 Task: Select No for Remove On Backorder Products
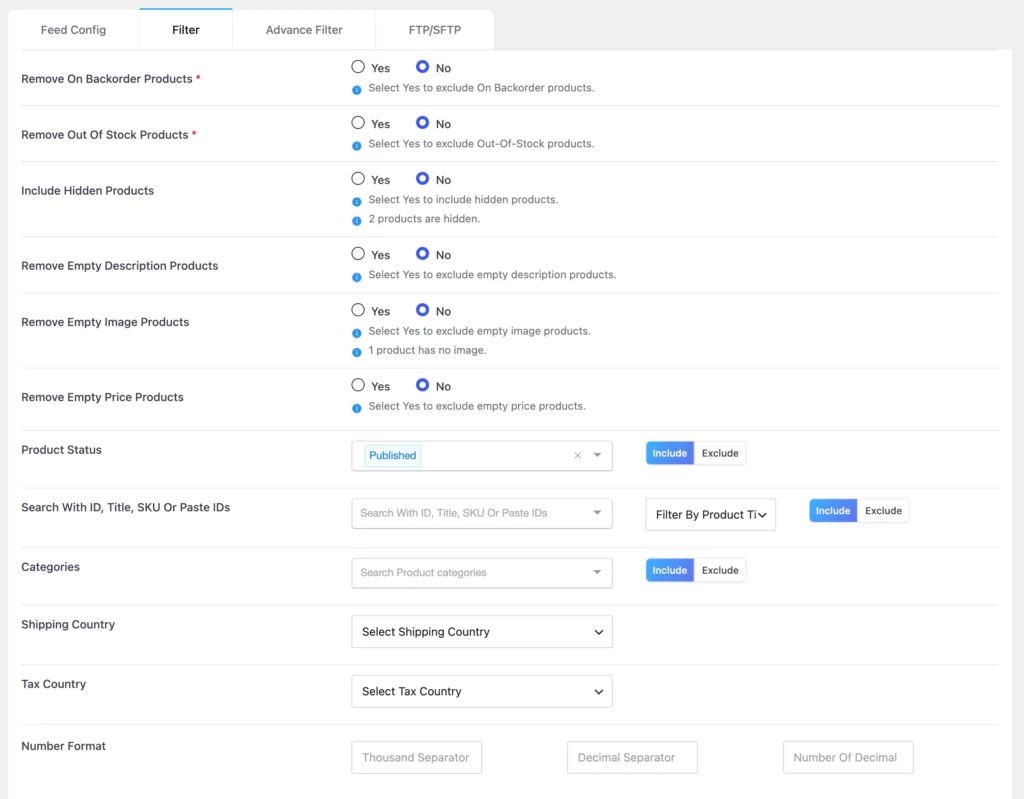pos(423,67)
